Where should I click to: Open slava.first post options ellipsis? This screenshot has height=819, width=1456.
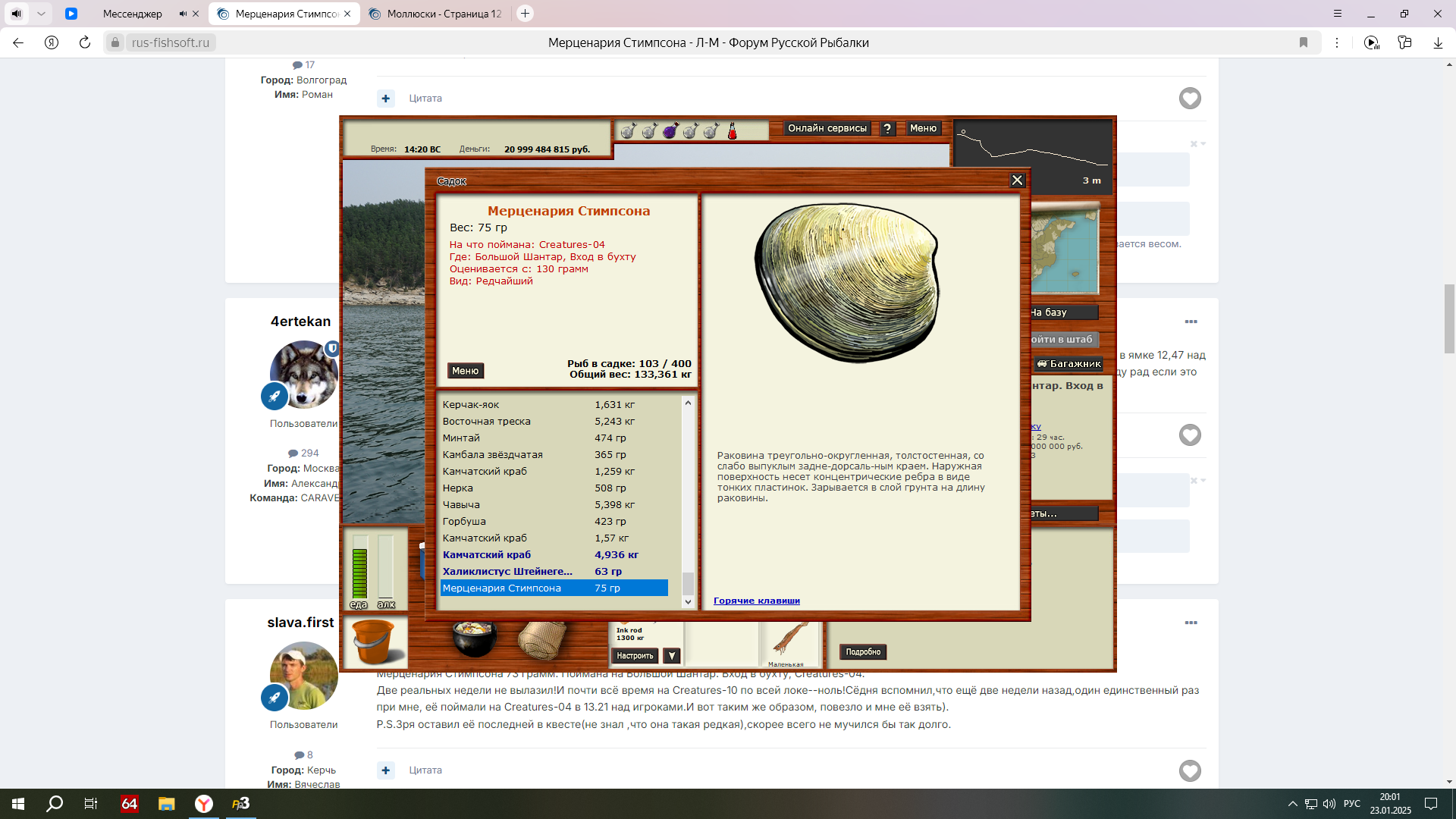pos(1191,623)
